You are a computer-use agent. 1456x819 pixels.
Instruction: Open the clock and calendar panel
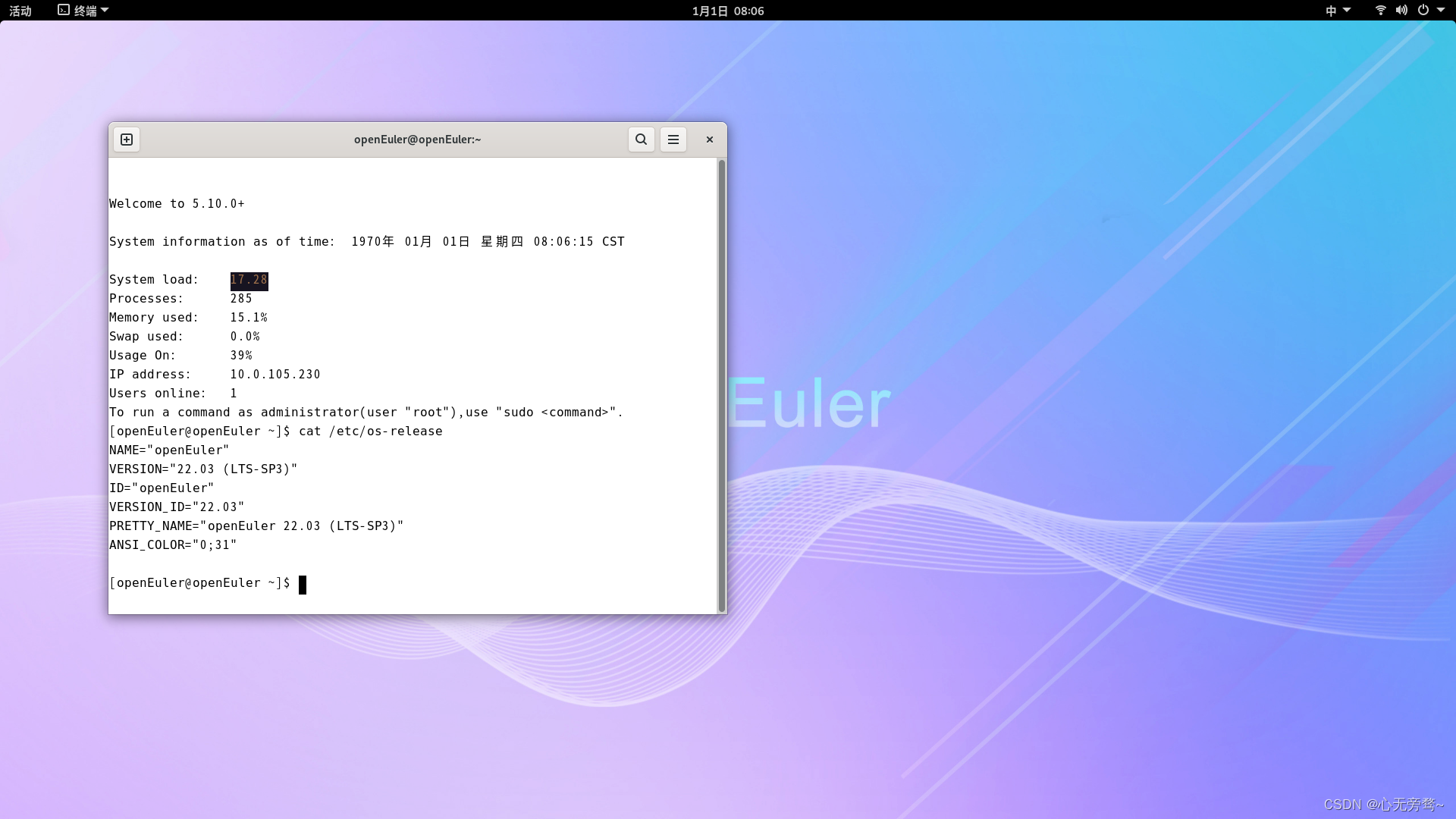(x=727, y=11)
